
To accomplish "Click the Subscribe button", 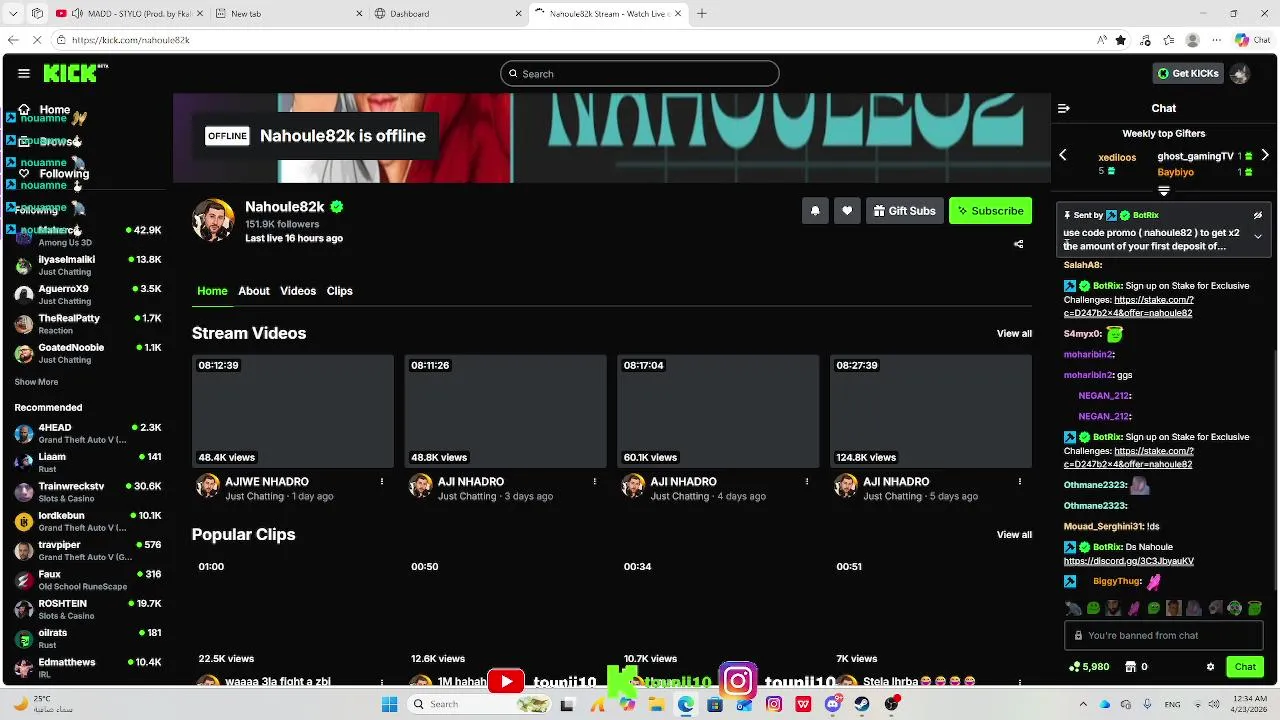I will pos(990,211).
